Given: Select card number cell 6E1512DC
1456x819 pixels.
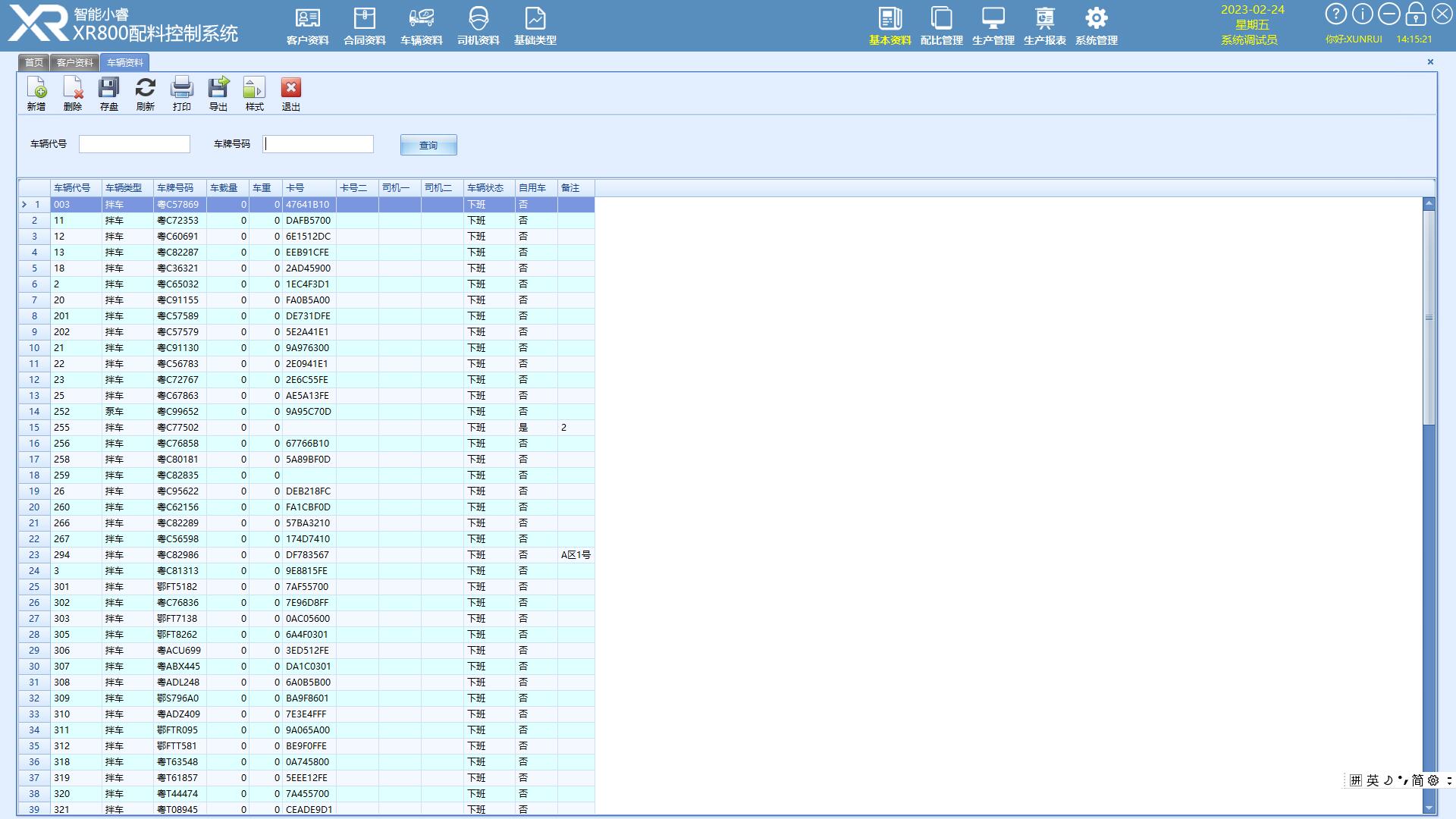Looking at the screenshot, I should pyautogui.click(x=309, y=237).
